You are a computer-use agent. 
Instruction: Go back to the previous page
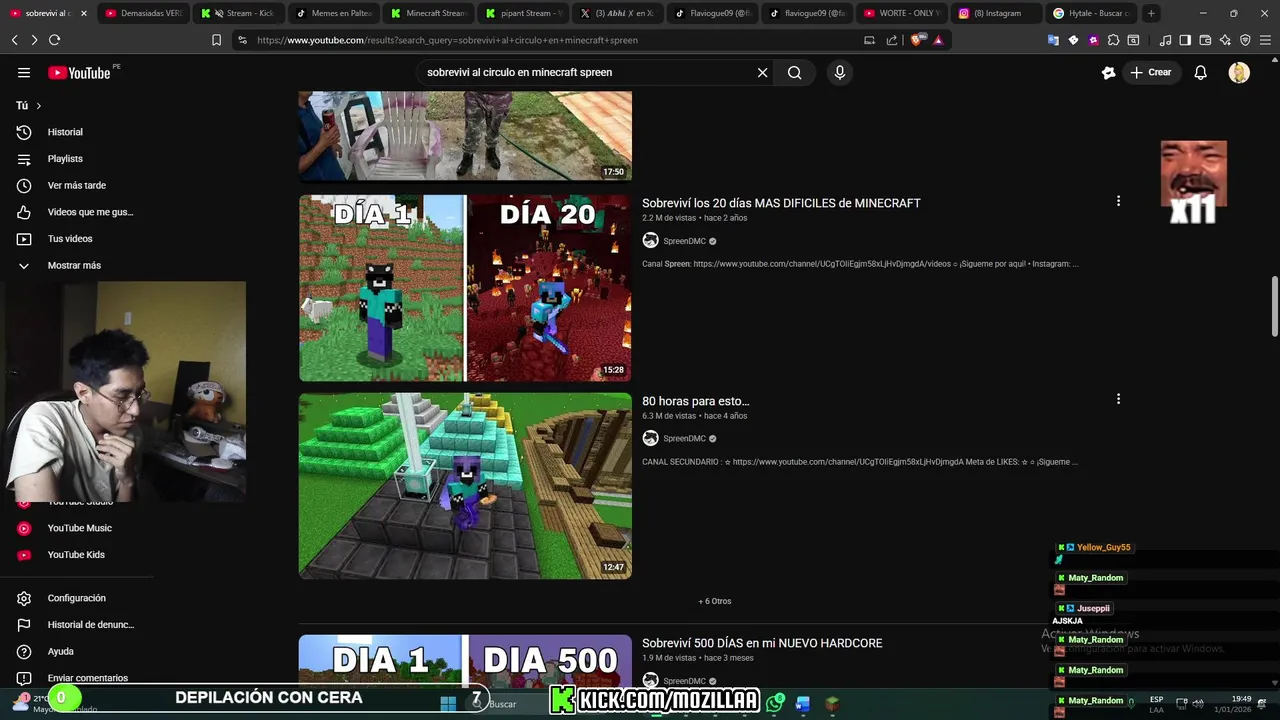point(15,40)
